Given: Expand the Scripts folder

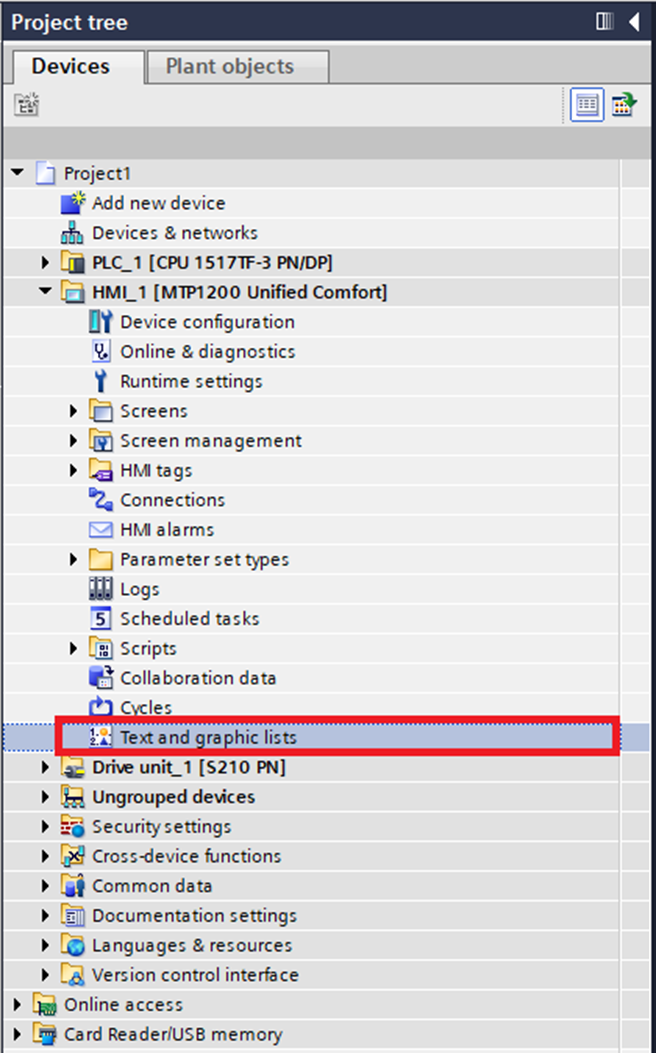Looking at the screenshot, I should (x=73, y=648).
